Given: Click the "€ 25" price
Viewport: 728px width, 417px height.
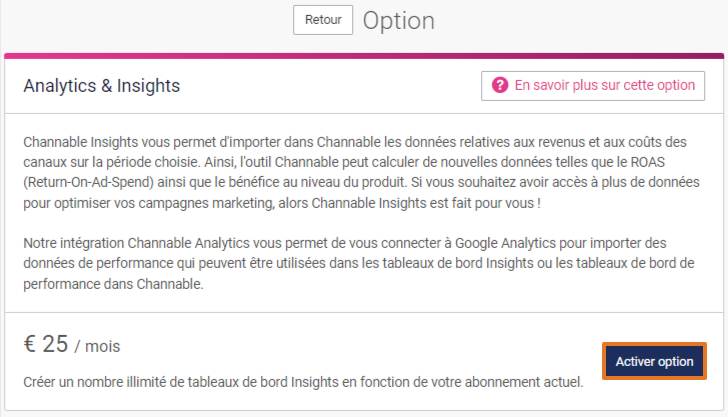Looking at the screenshot, I should point(46,344).
